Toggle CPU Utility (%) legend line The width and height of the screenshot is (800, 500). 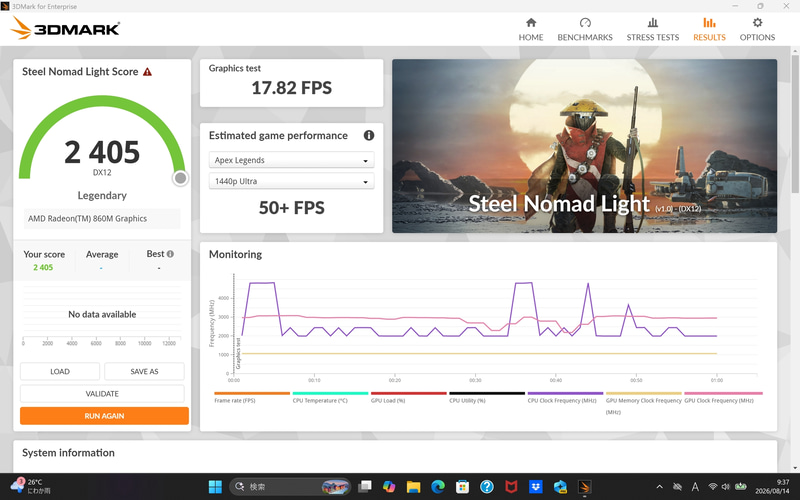[x=487, y=397]
